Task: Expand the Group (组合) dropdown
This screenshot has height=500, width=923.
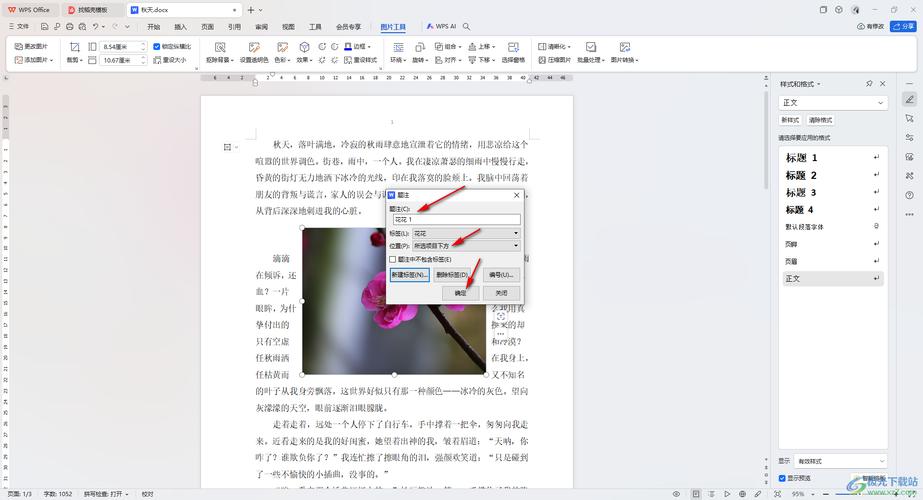Action: [x=459, y=47]
